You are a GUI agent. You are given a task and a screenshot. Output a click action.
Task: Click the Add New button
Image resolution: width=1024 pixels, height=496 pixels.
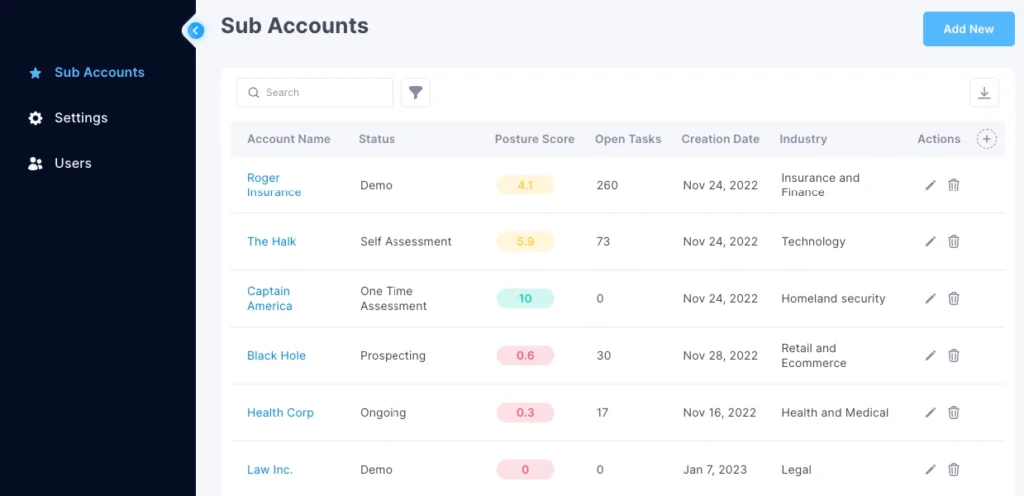tap(968, 29)
